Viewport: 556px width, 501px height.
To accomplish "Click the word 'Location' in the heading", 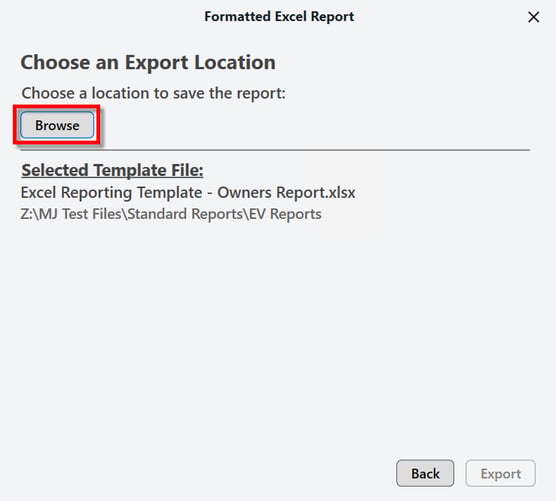I will tap(235, 62).
